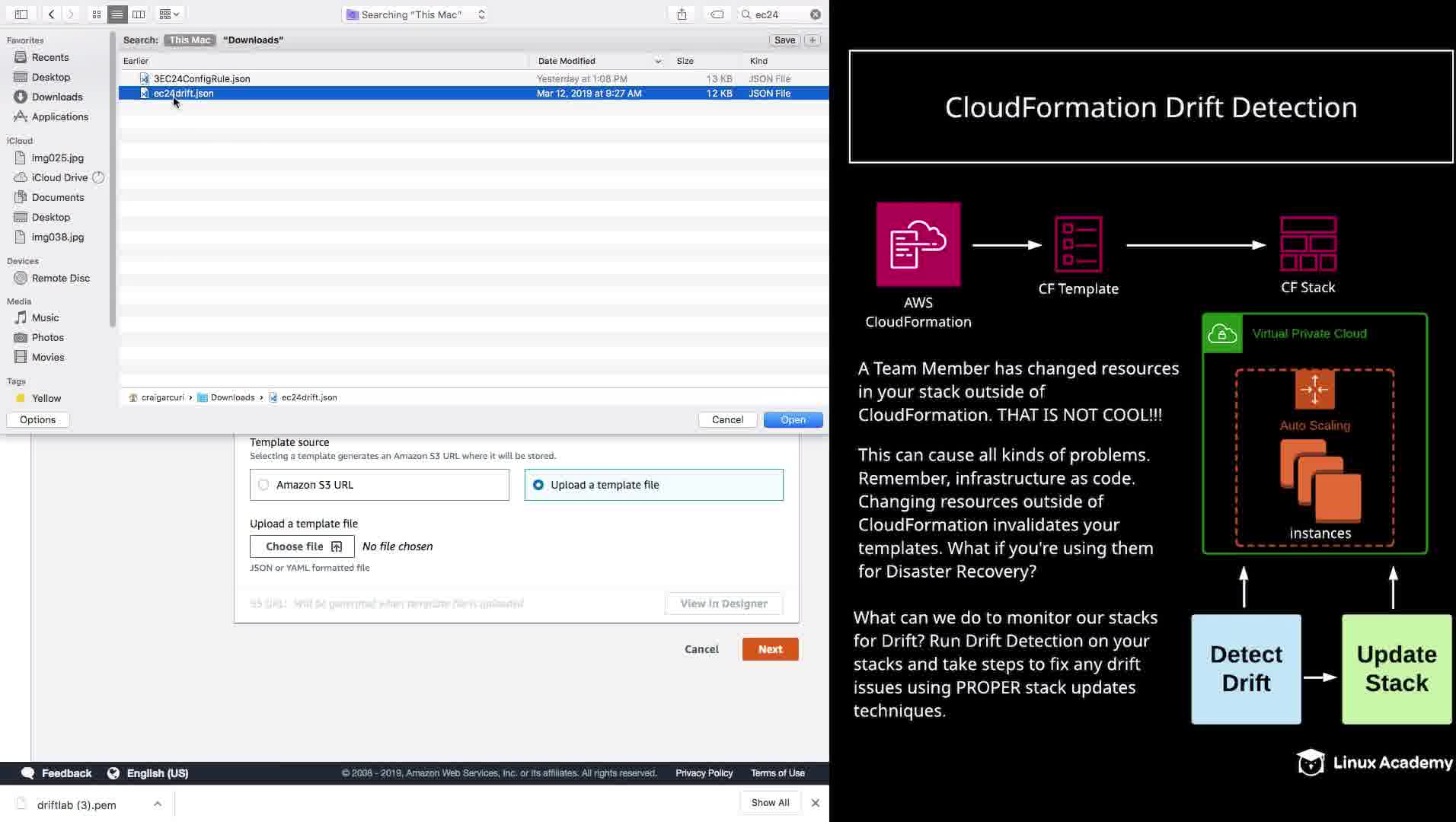Open the item grouping options

tap(169, 14)
